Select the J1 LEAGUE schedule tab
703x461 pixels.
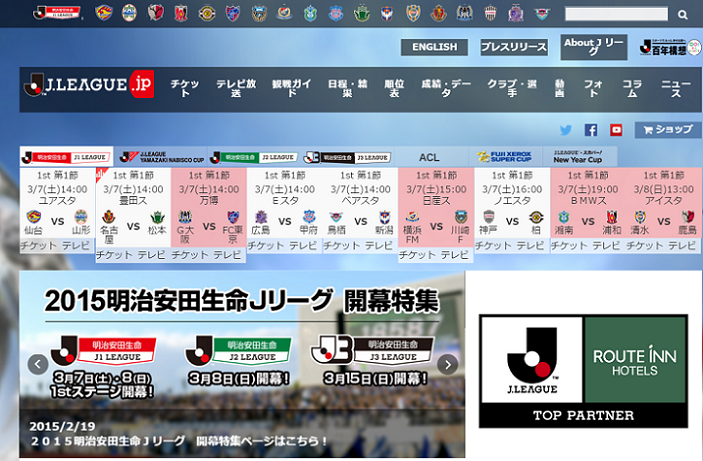click(66, 157)
